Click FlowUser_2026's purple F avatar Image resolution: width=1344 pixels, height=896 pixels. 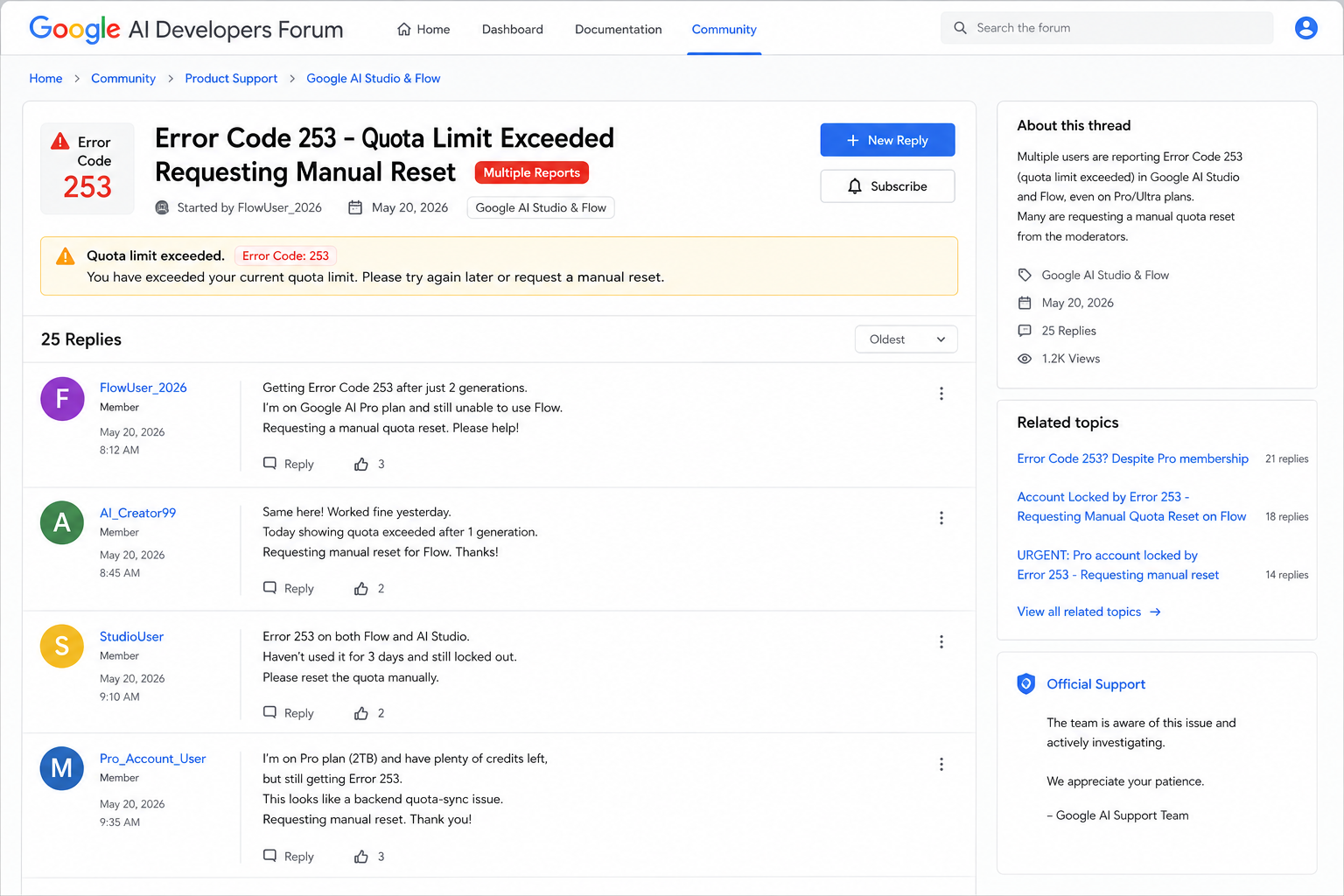pyautogui.click(x=62, y=399)
